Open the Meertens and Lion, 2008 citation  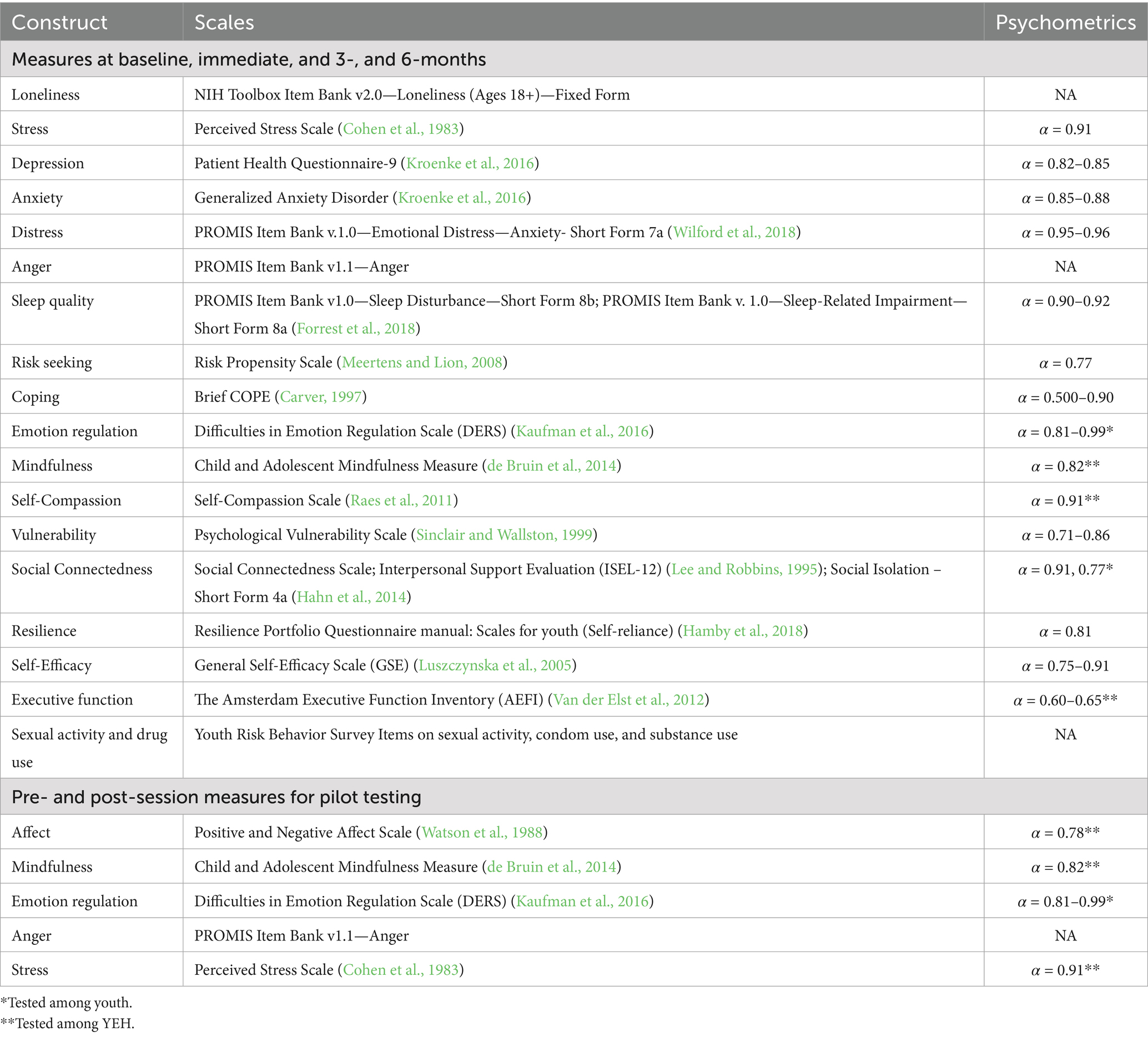[422, 363]
